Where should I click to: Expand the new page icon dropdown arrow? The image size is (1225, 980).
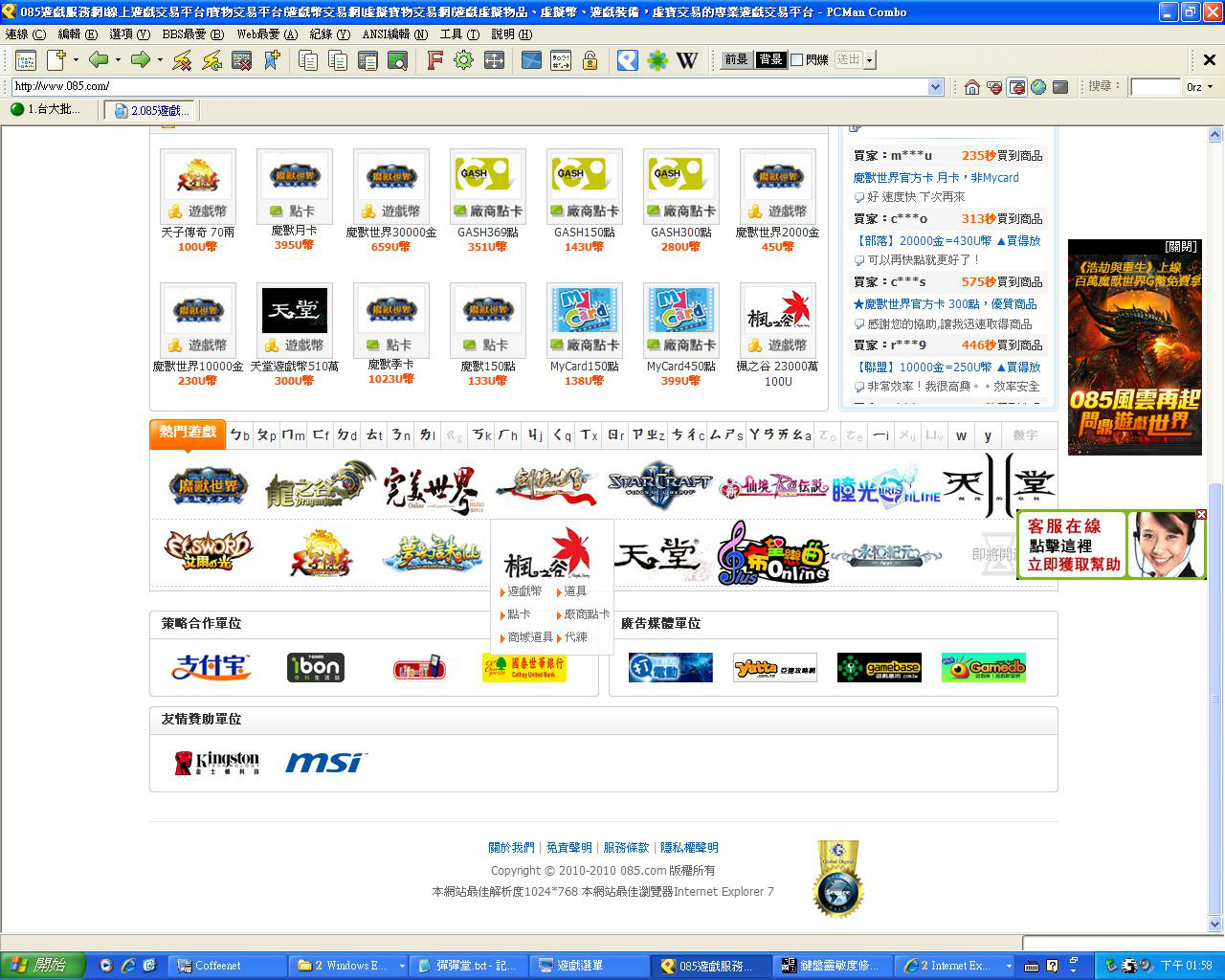[x=75, y=60]
